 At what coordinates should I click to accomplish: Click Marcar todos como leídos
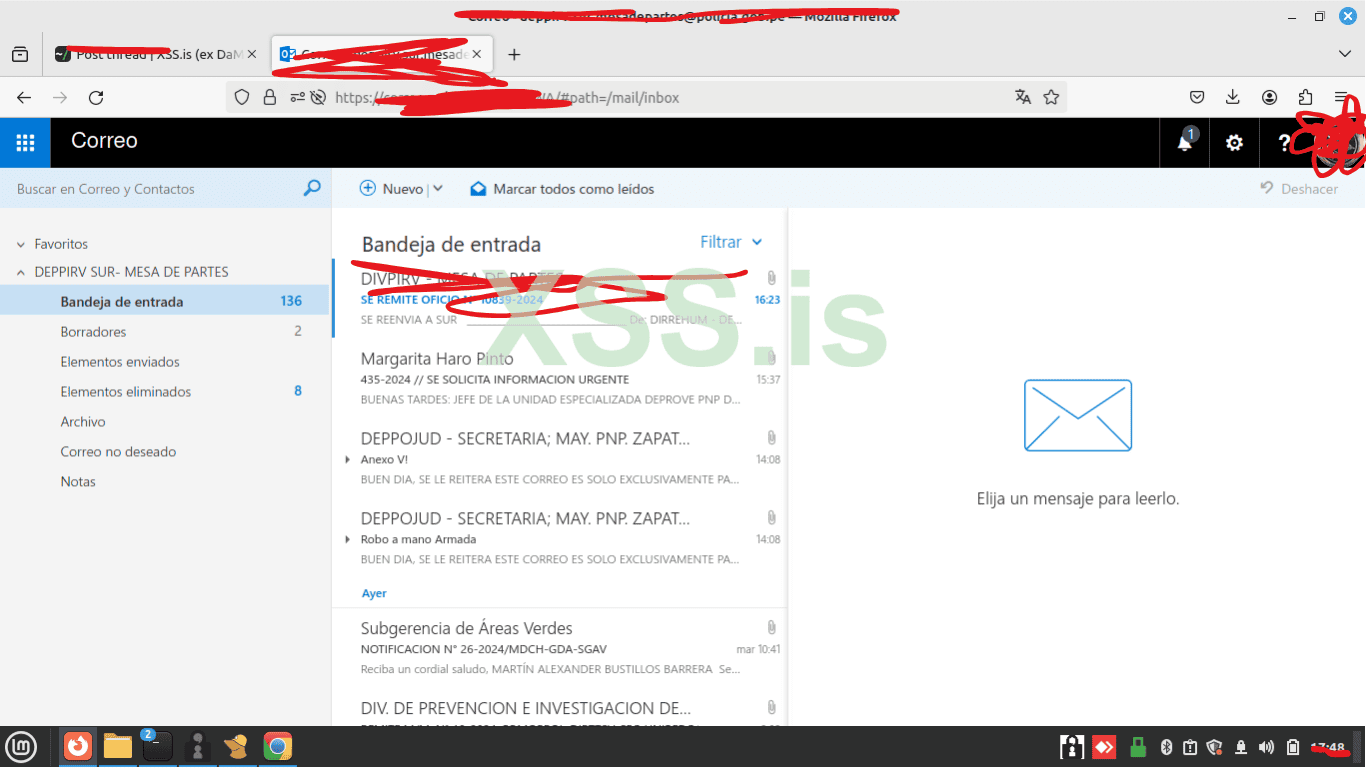point(563,188)
